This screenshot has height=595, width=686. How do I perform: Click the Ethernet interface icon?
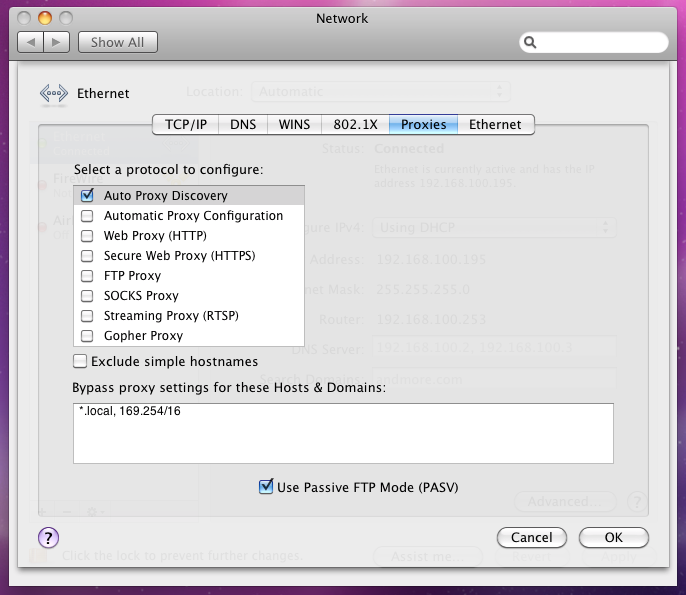pos(54,94)
